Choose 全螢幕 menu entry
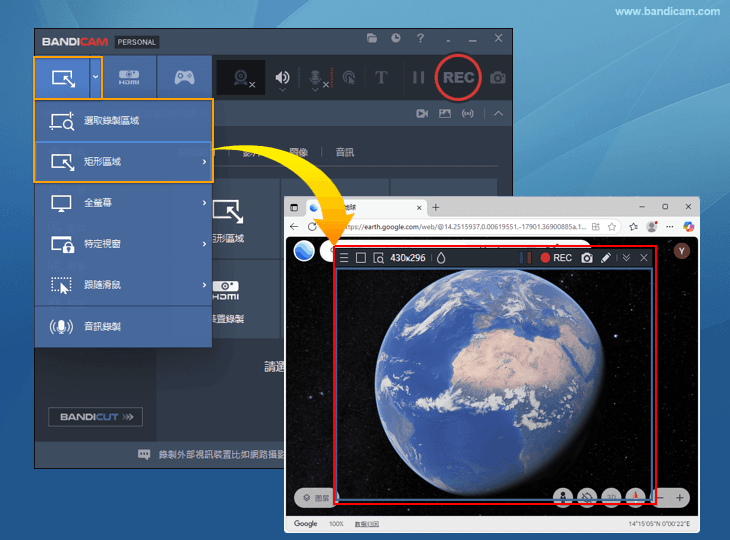 [x=123, y=203]
